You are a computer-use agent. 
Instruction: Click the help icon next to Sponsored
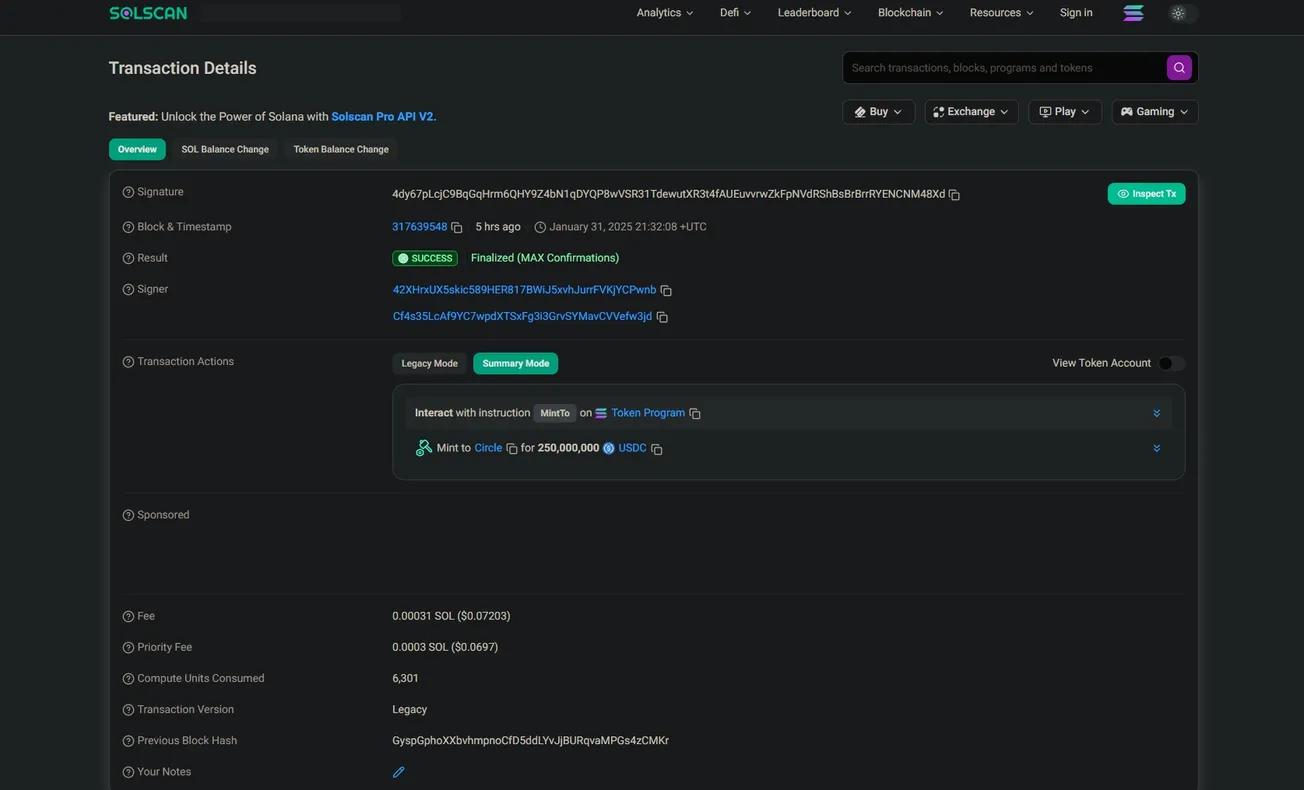point(128,515)
